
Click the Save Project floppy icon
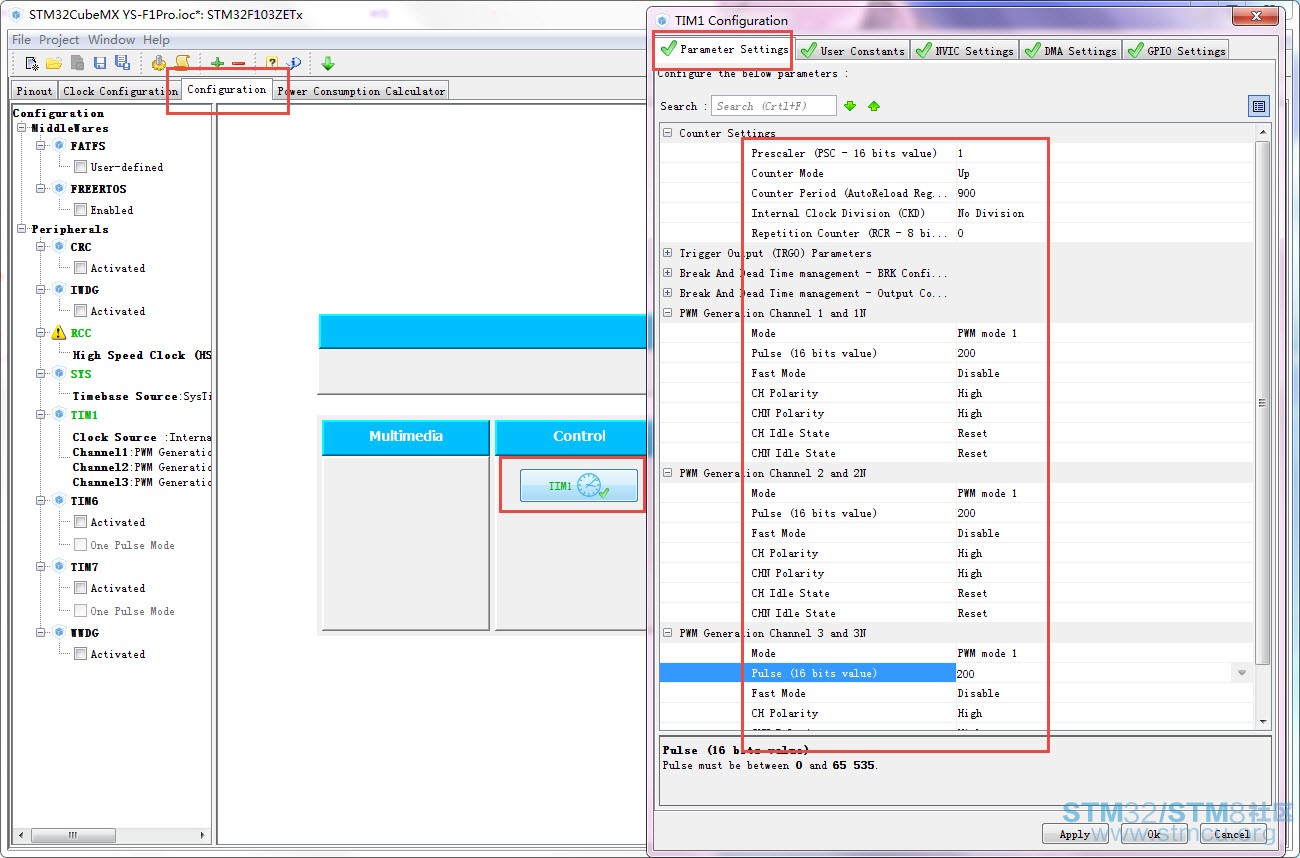click(100, 63)
